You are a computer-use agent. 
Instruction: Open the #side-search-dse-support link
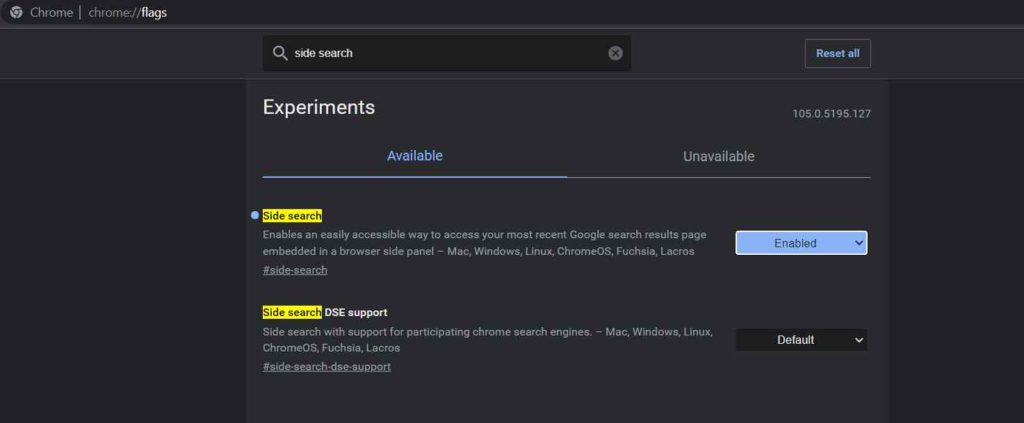pyautogui.click(x=327, y=366)
